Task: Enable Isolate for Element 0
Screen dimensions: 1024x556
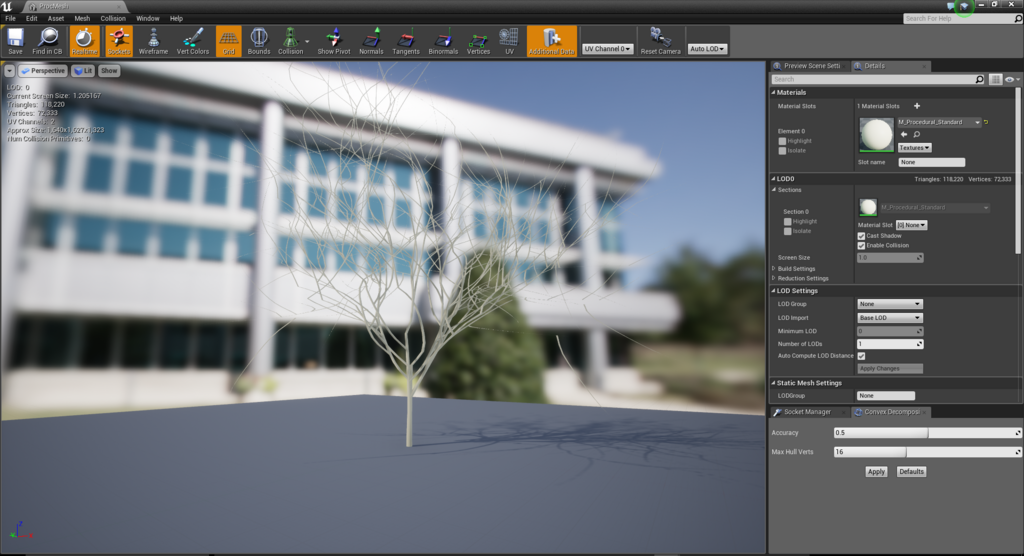Action: pyautogui.click(x=782, y=151)
